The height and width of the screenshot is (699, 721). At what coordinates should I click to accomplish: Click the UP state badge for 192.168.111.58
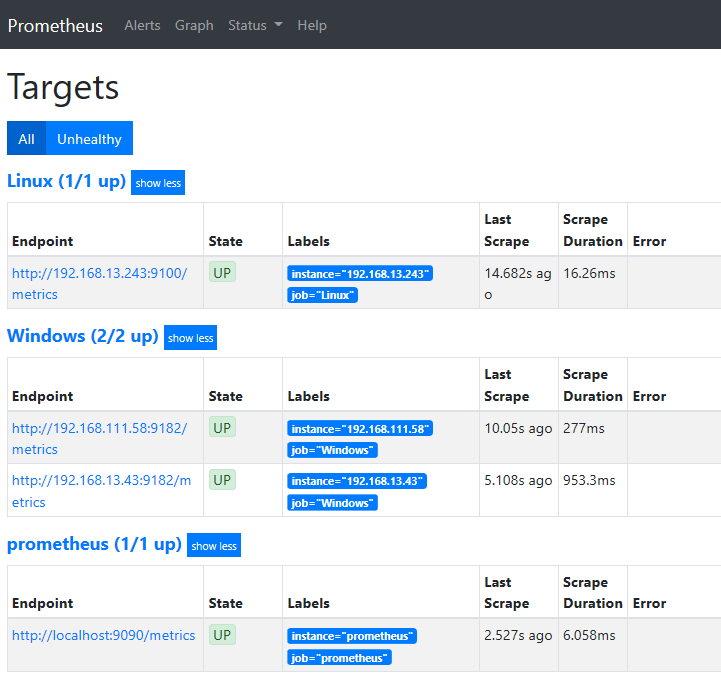[222, 427]
